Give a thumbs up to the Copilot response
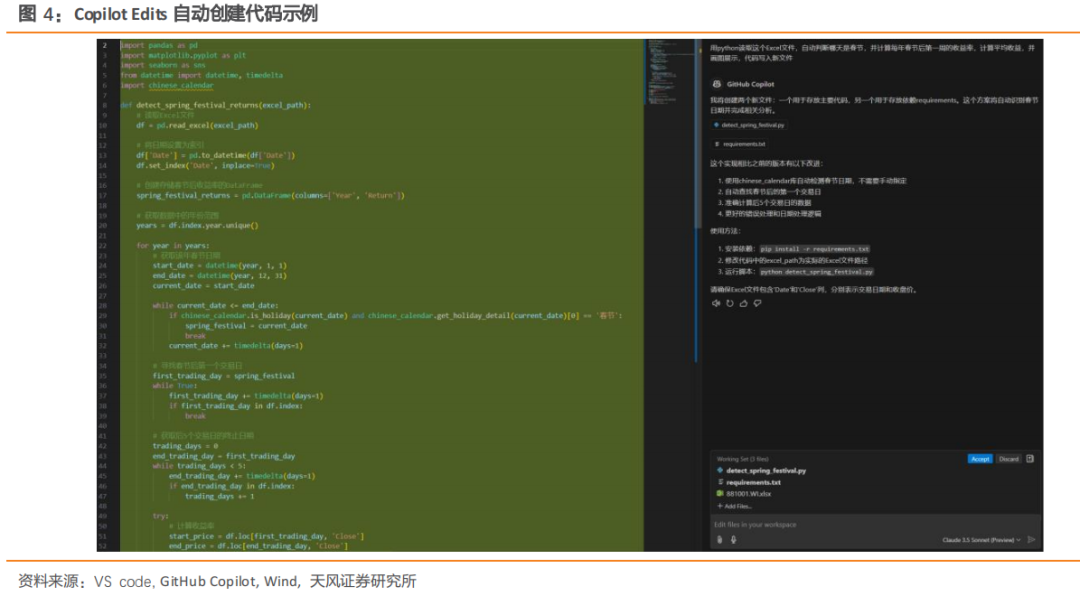Viewport: 1080px width, 596px height. (744, 303)
